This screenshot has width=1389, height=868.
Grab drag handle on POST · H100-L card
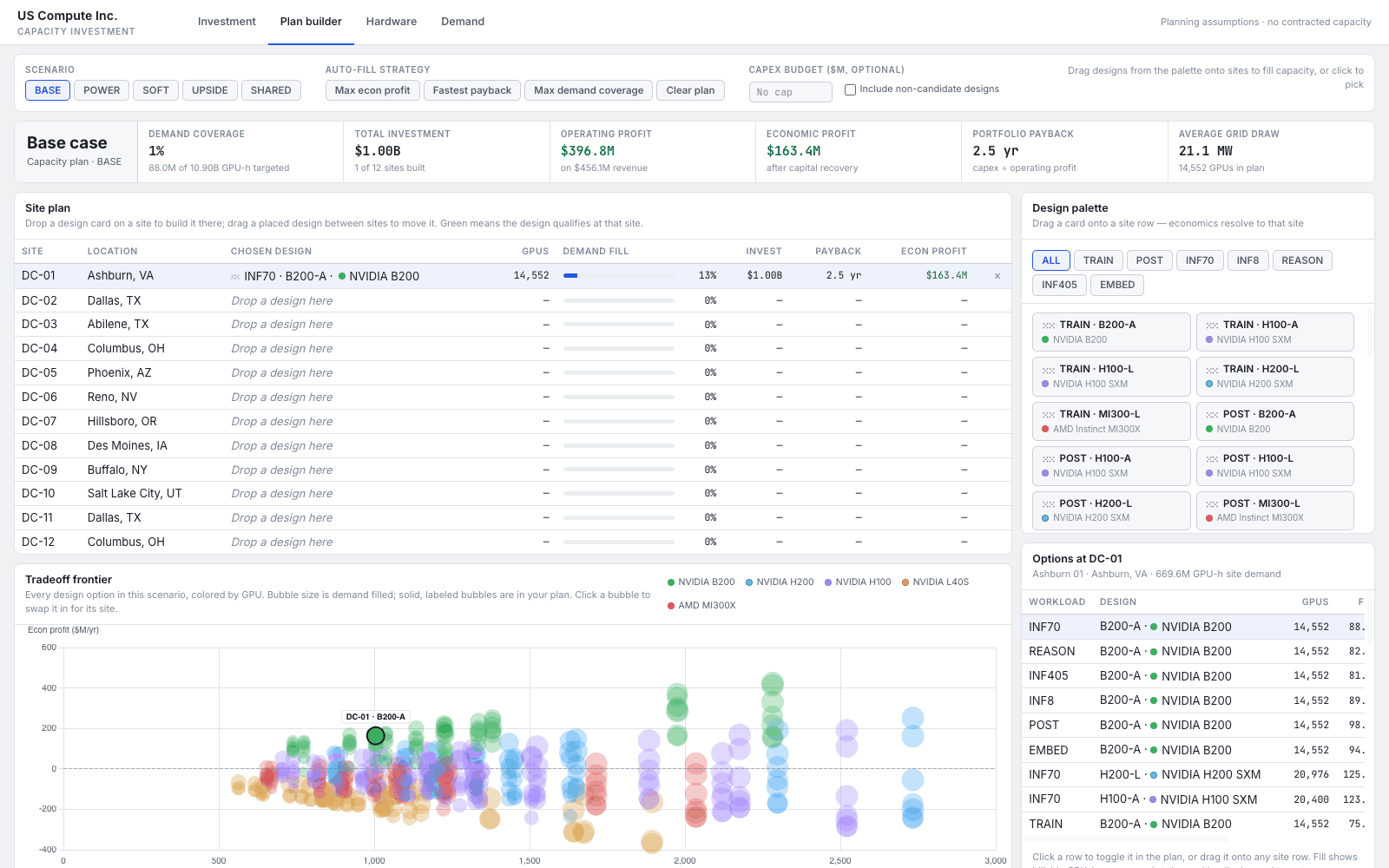tap(1212, 459)
